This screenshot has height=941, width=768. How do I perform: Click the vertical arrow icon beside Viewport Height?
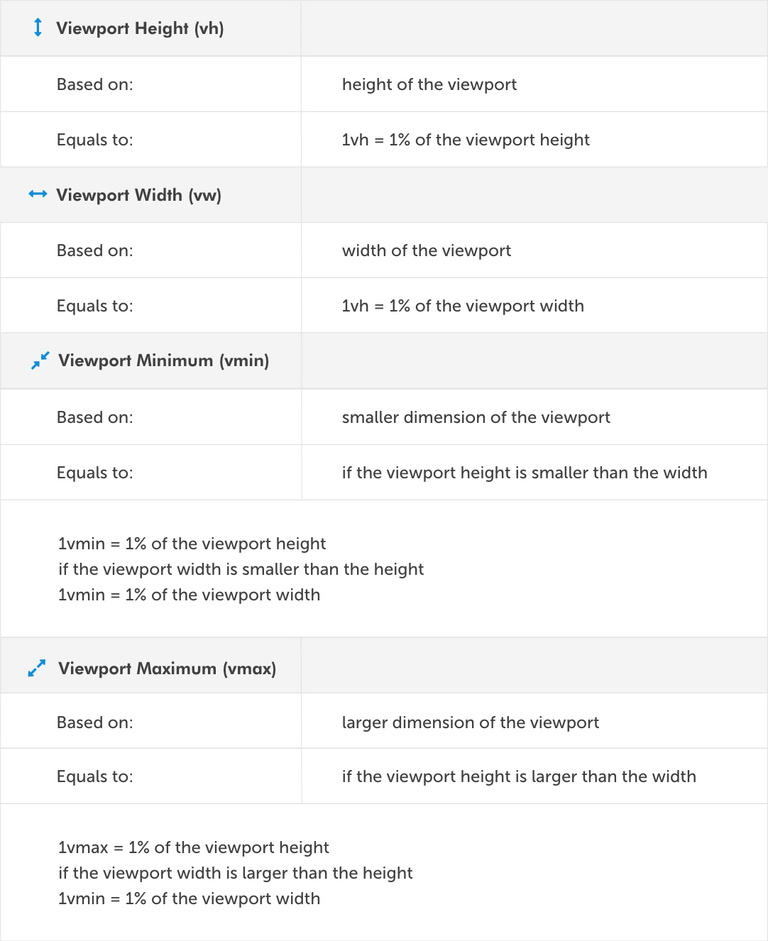coord(38,28)
